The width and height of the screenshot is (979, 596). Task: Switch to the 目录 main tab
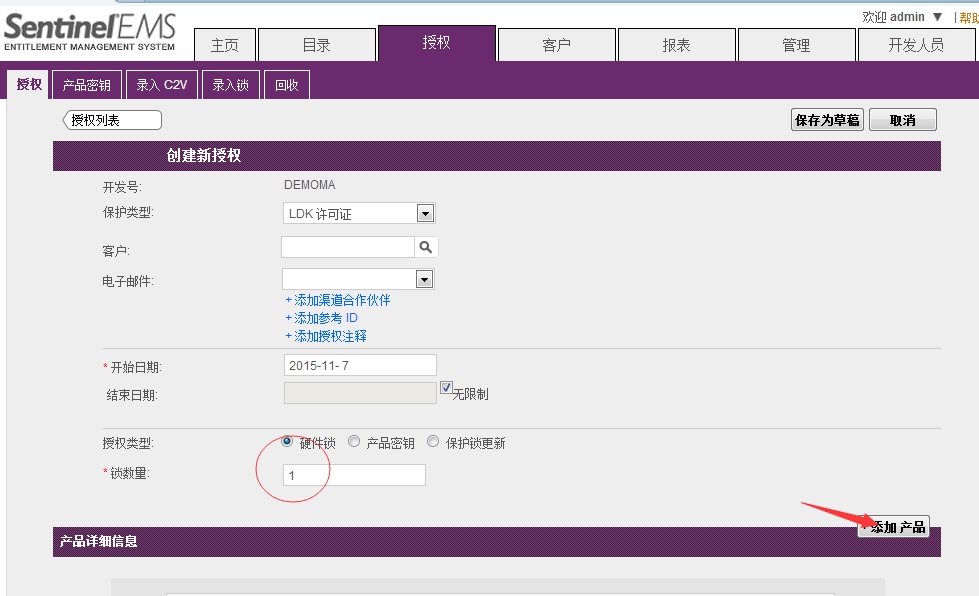coord(316,45)
